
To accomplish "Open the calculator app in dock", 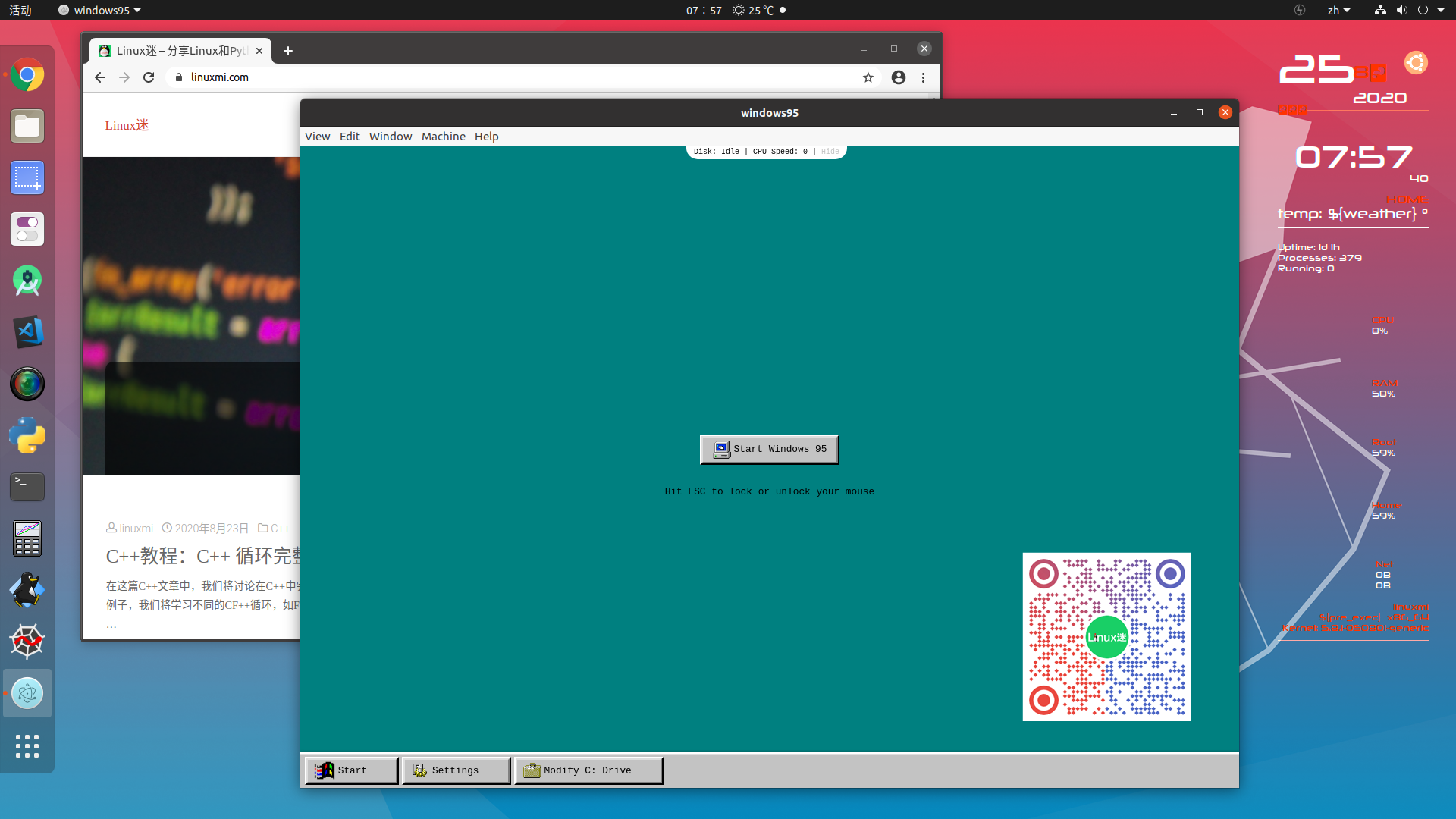I will pos(27,538).
